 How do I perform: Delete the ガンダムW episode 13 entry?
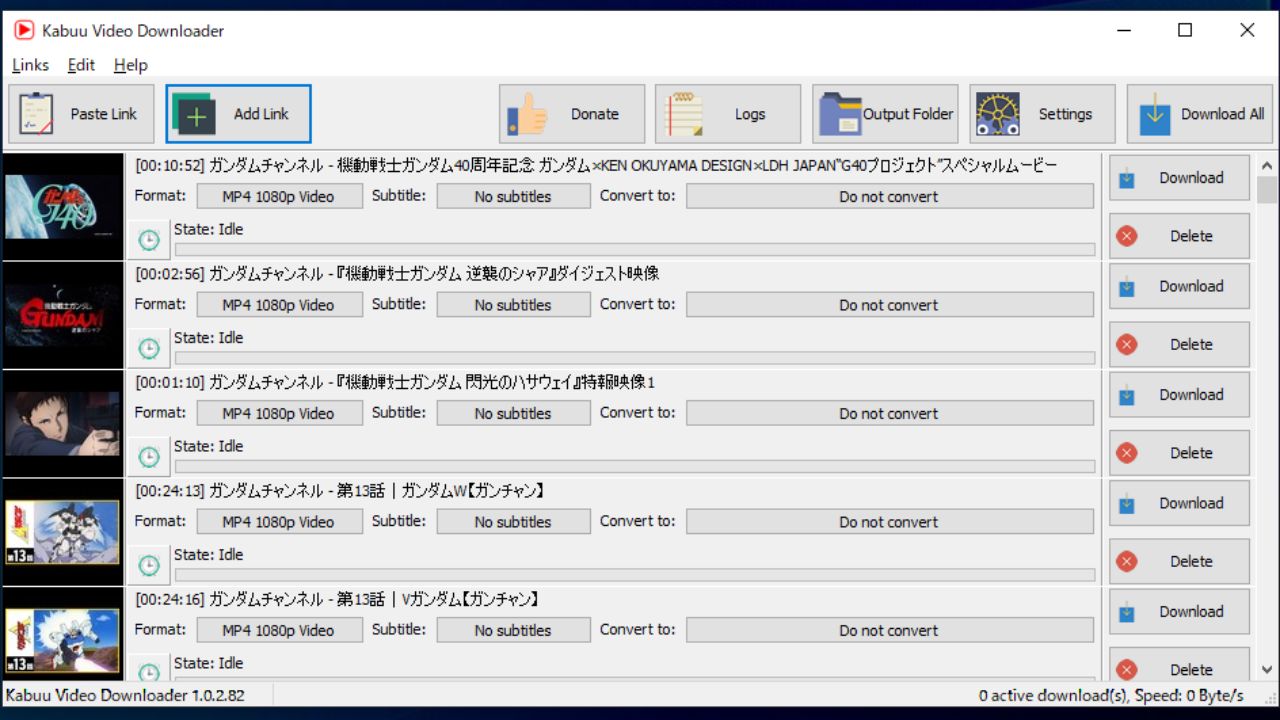tap(1179, 561)
